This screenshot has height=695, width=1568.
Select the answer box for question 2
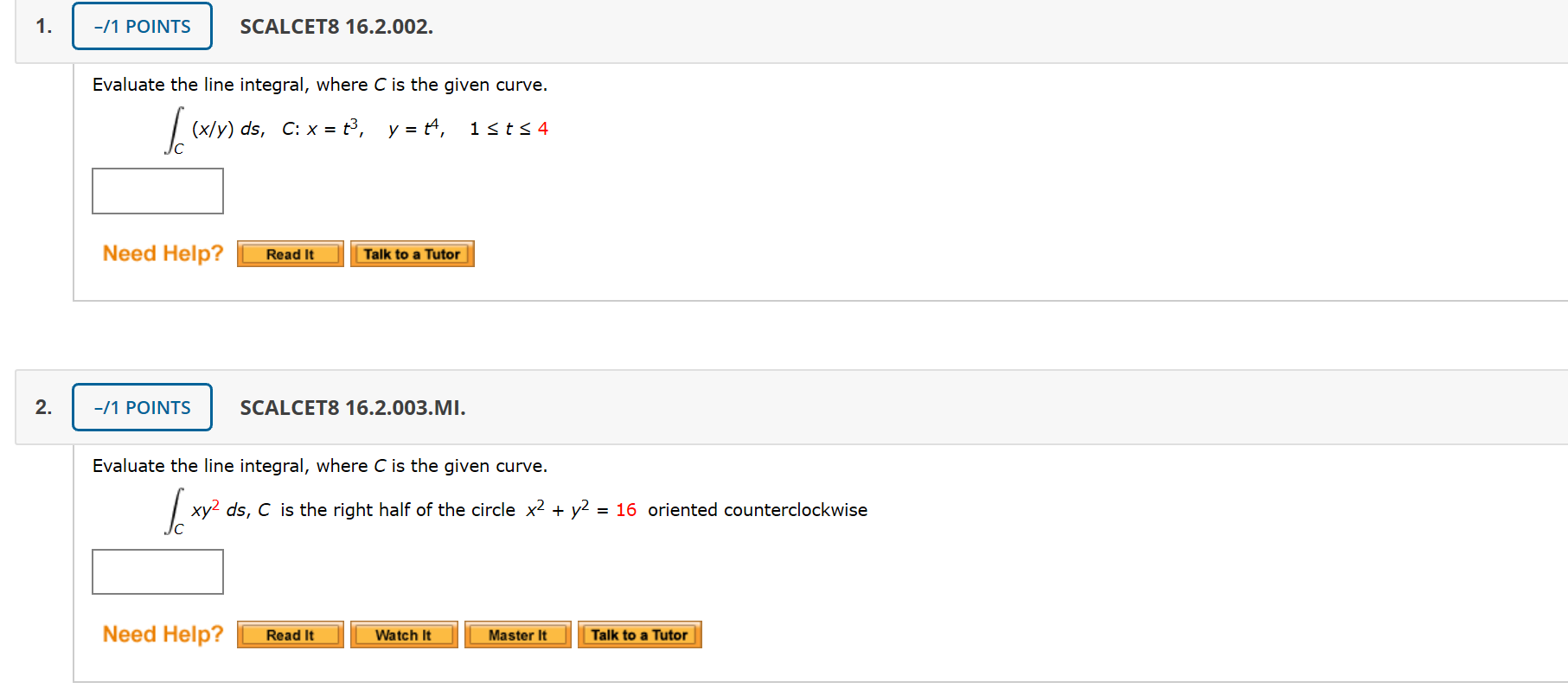click(x=157, y=571)
